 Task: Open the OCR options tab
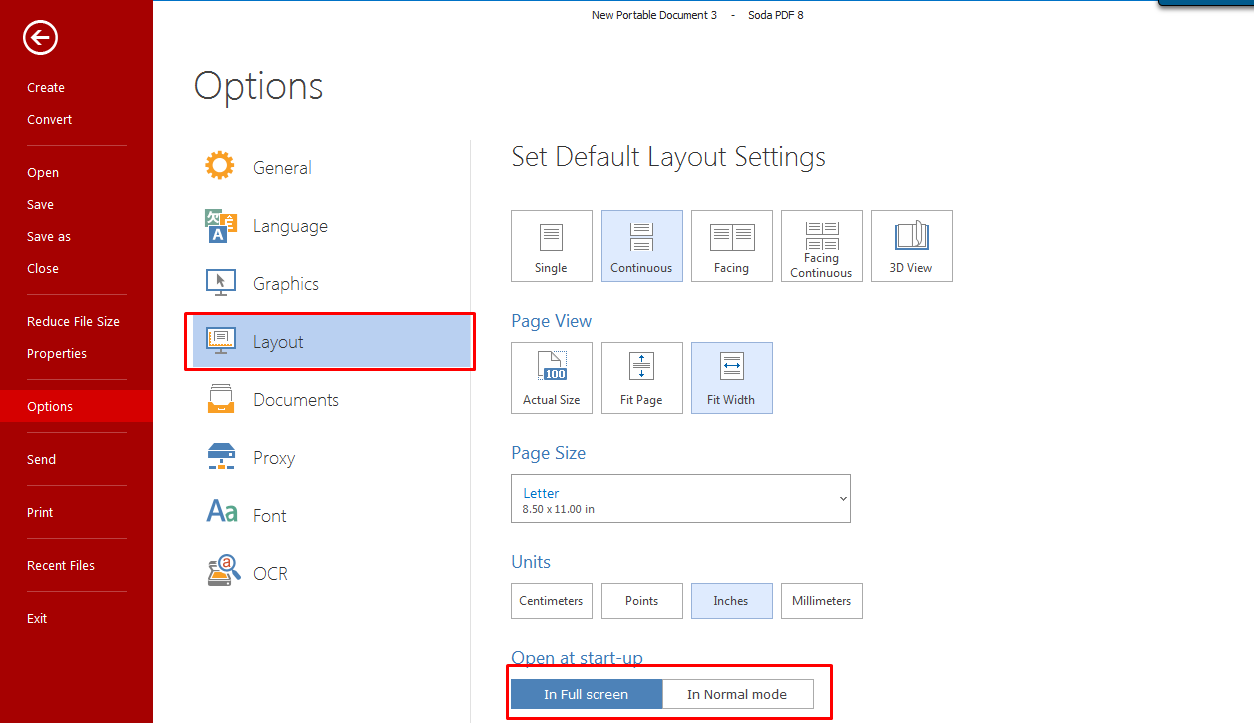(x=330, y=574)
